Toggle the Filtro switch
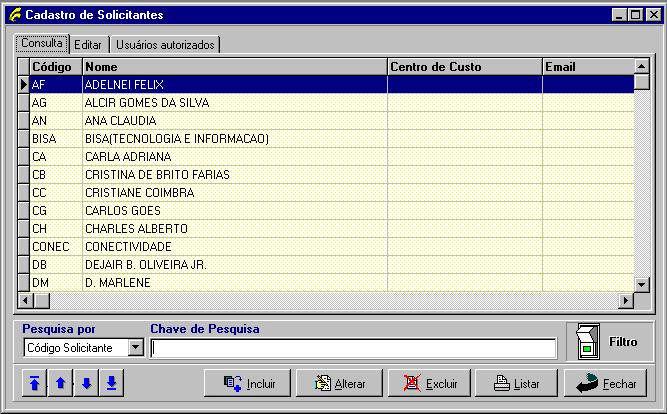 [x=588, y=342]
